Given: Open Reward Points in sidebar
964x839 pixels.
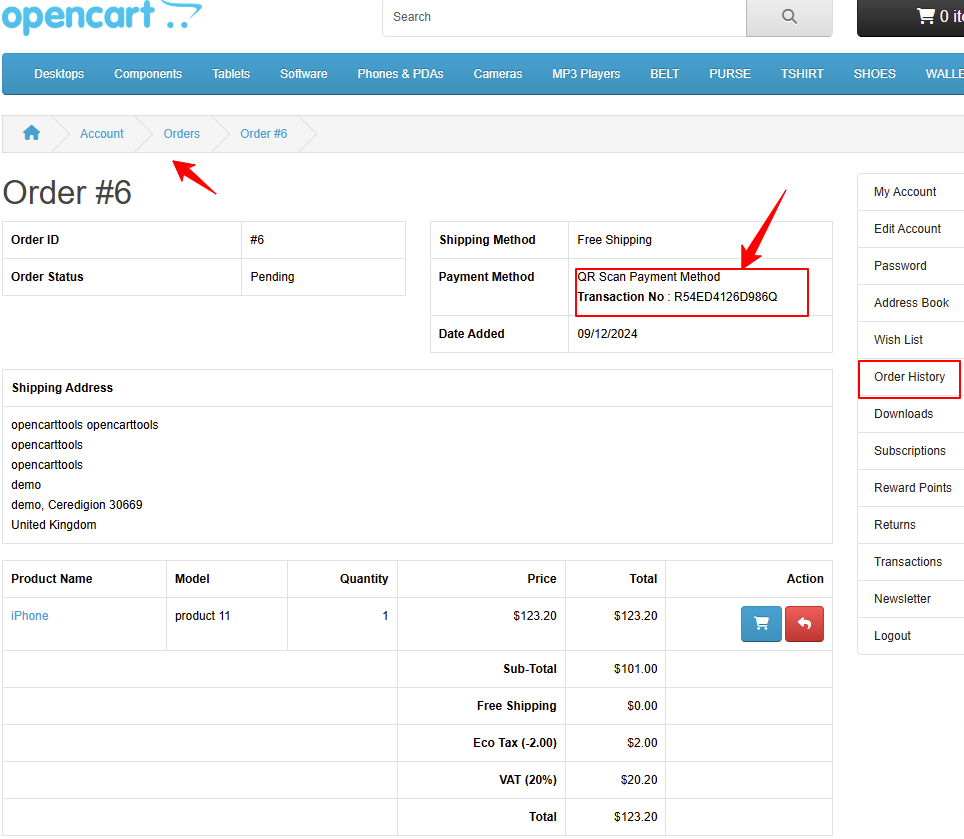Looking at the screenshot, I should pyautogui.click(x=911, y=487).
